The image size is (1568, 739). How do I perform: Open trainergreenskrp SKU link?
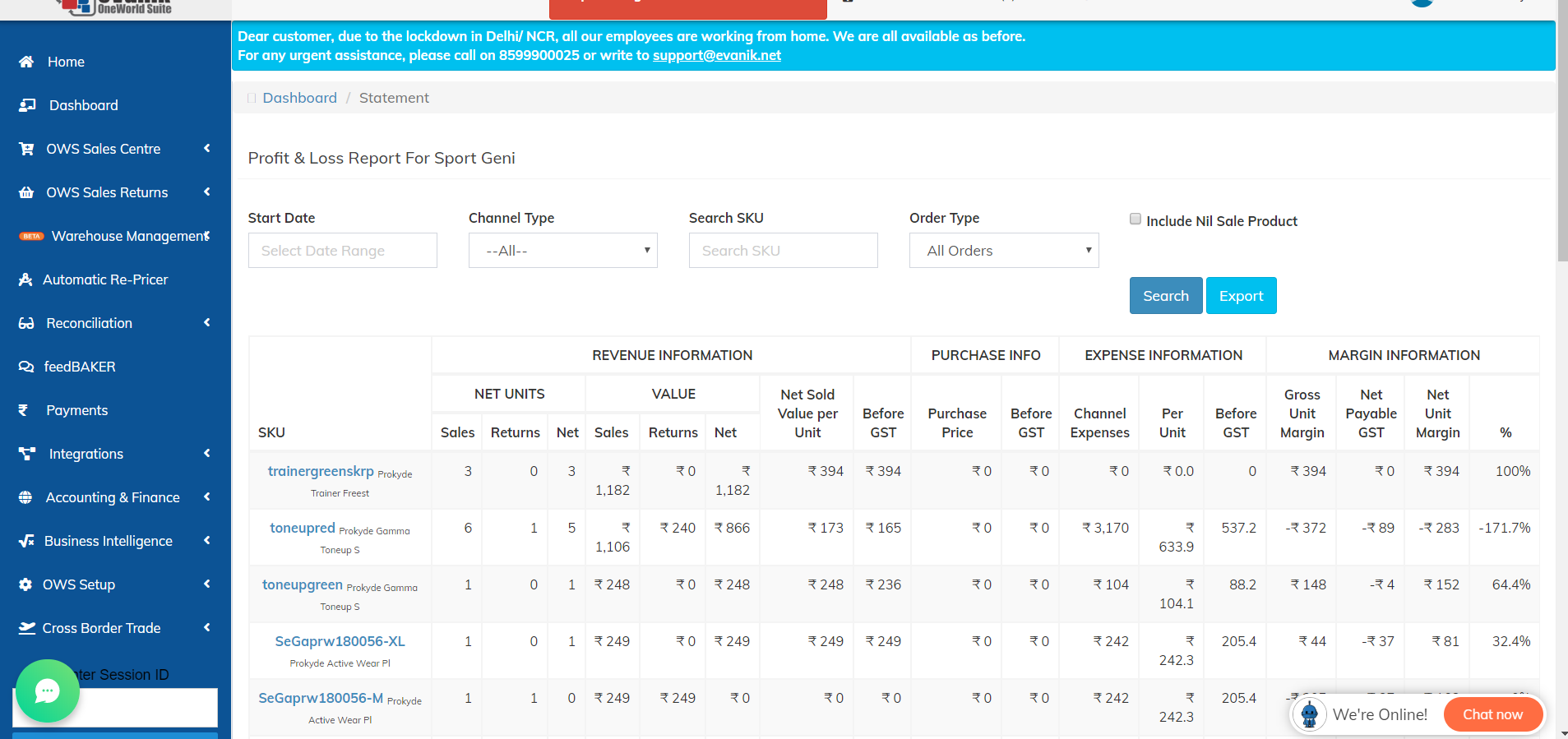pos(321,471)
